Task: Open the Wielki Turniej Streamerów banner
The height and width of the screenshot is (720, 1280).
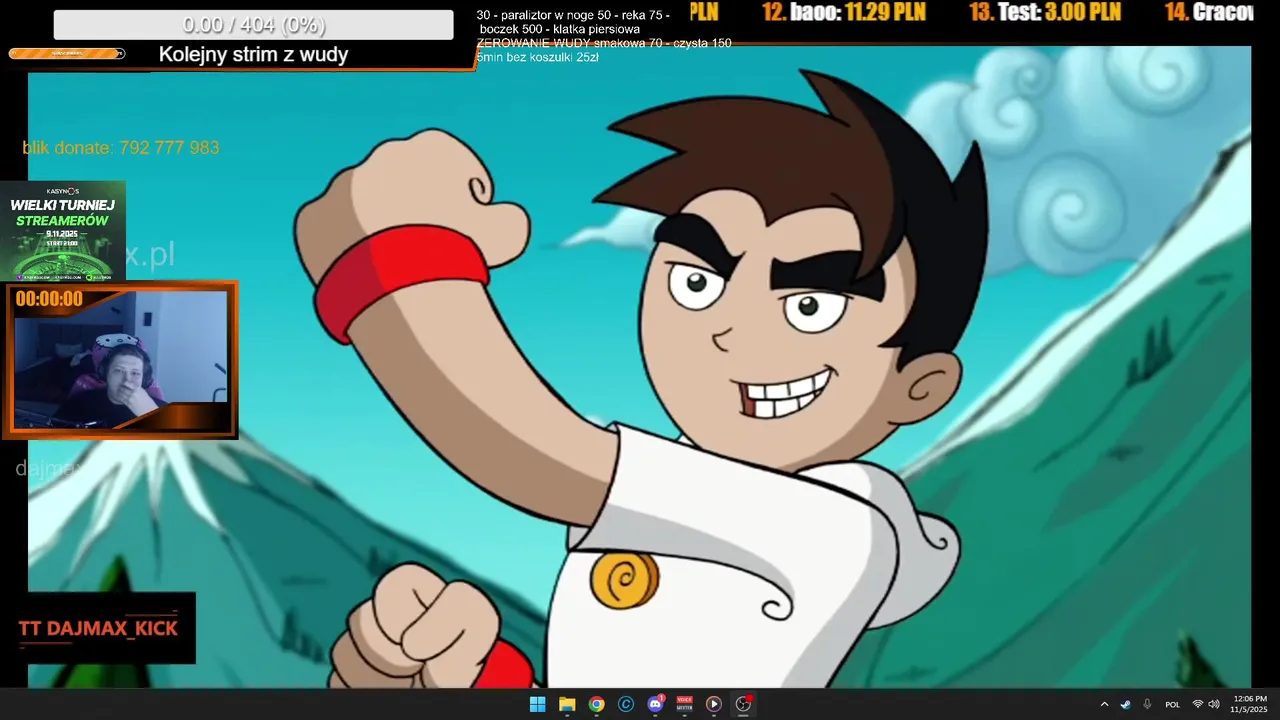Action: [x=63, y=231]
